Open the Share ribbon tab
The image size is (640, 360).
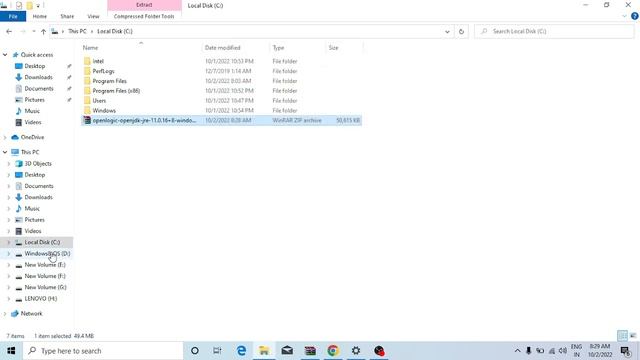click(67, 16)
